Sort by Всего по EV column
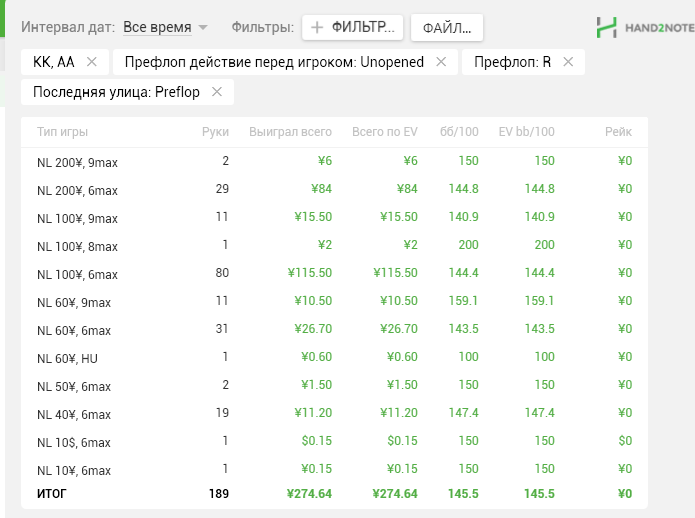Viewport: 695px width, 518px height. click(x=385, y=132)
